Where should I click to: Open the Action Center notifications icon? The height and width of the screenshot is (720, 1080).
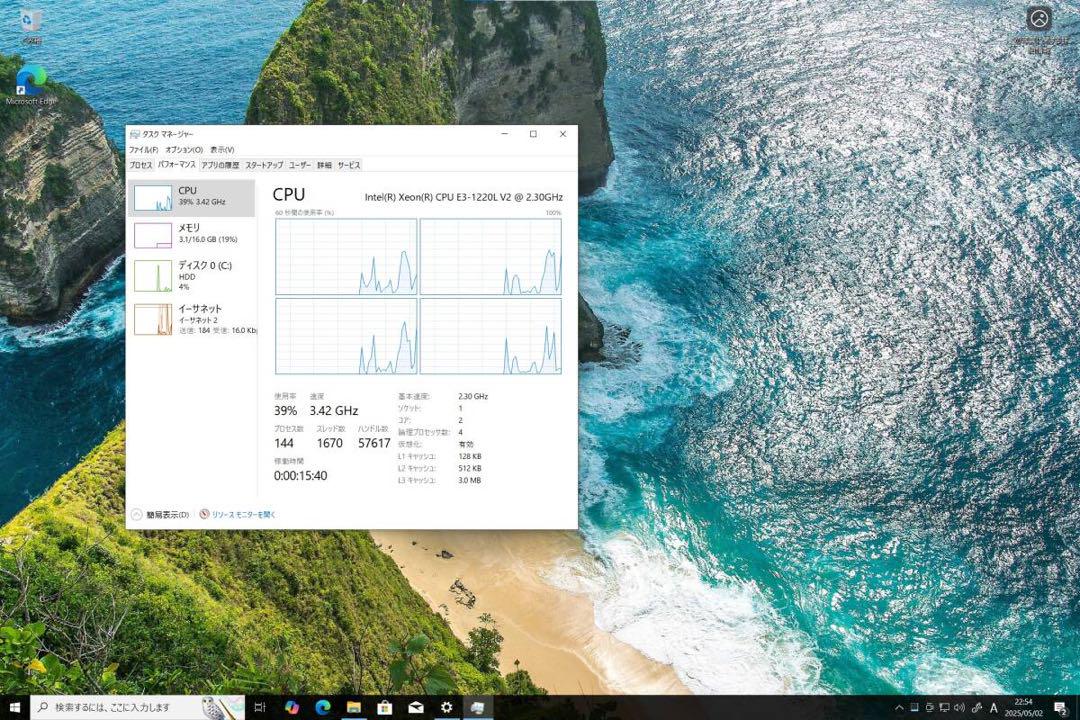[1061, 708]
